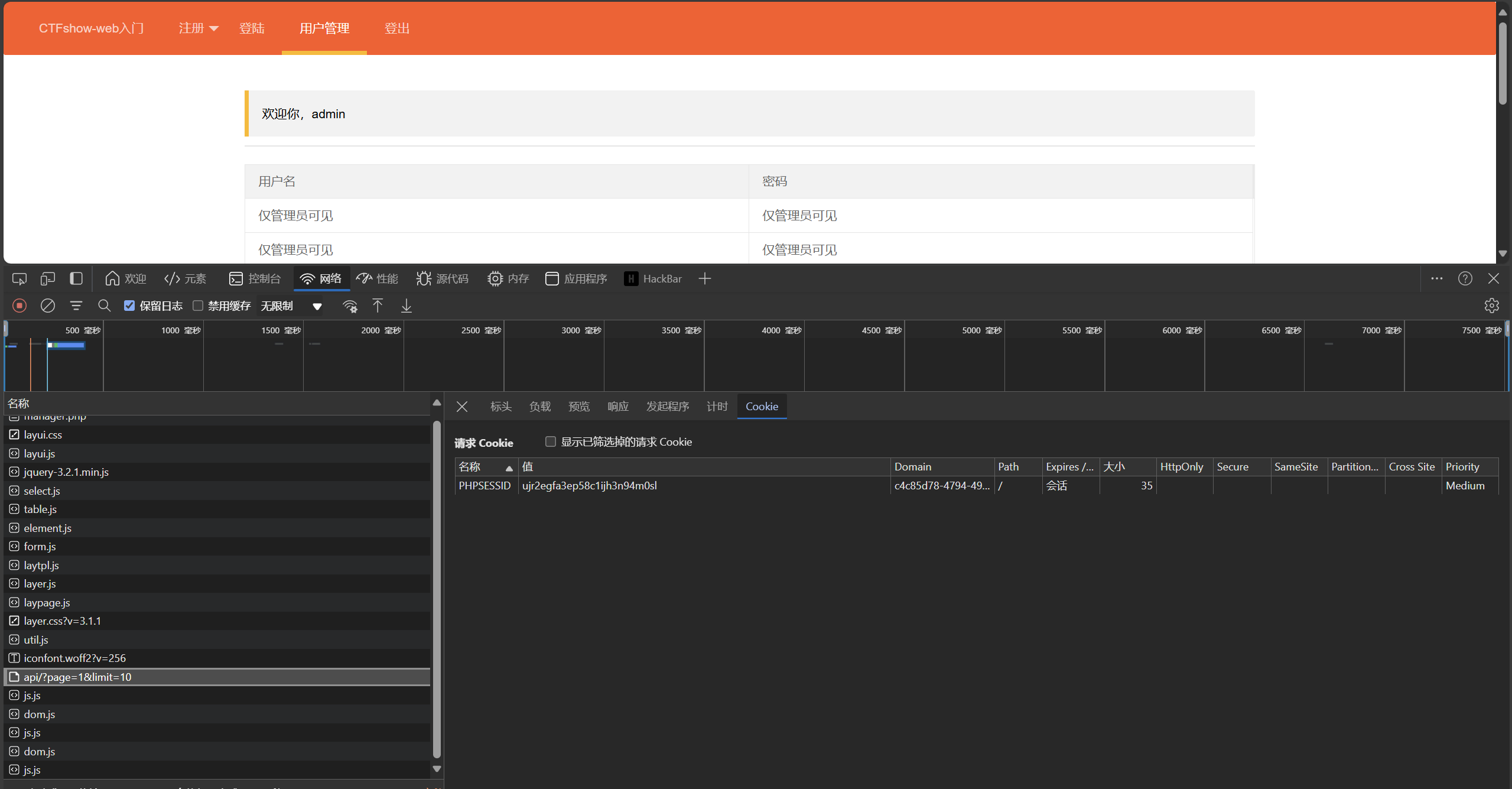Open network settings gear icon
Screen dimensions: 1512x789
point(1491,306)
